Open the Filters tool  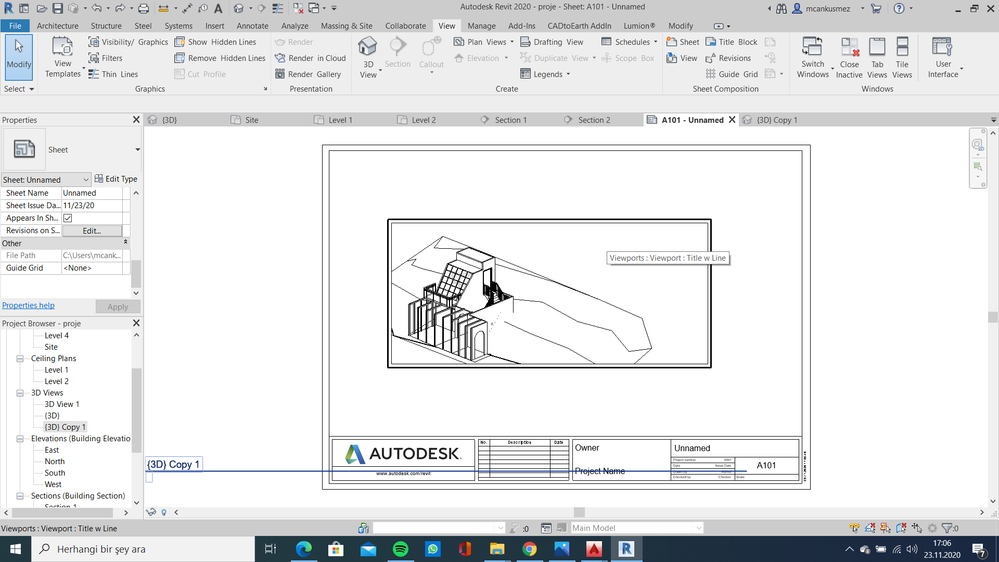click(105, 58)
